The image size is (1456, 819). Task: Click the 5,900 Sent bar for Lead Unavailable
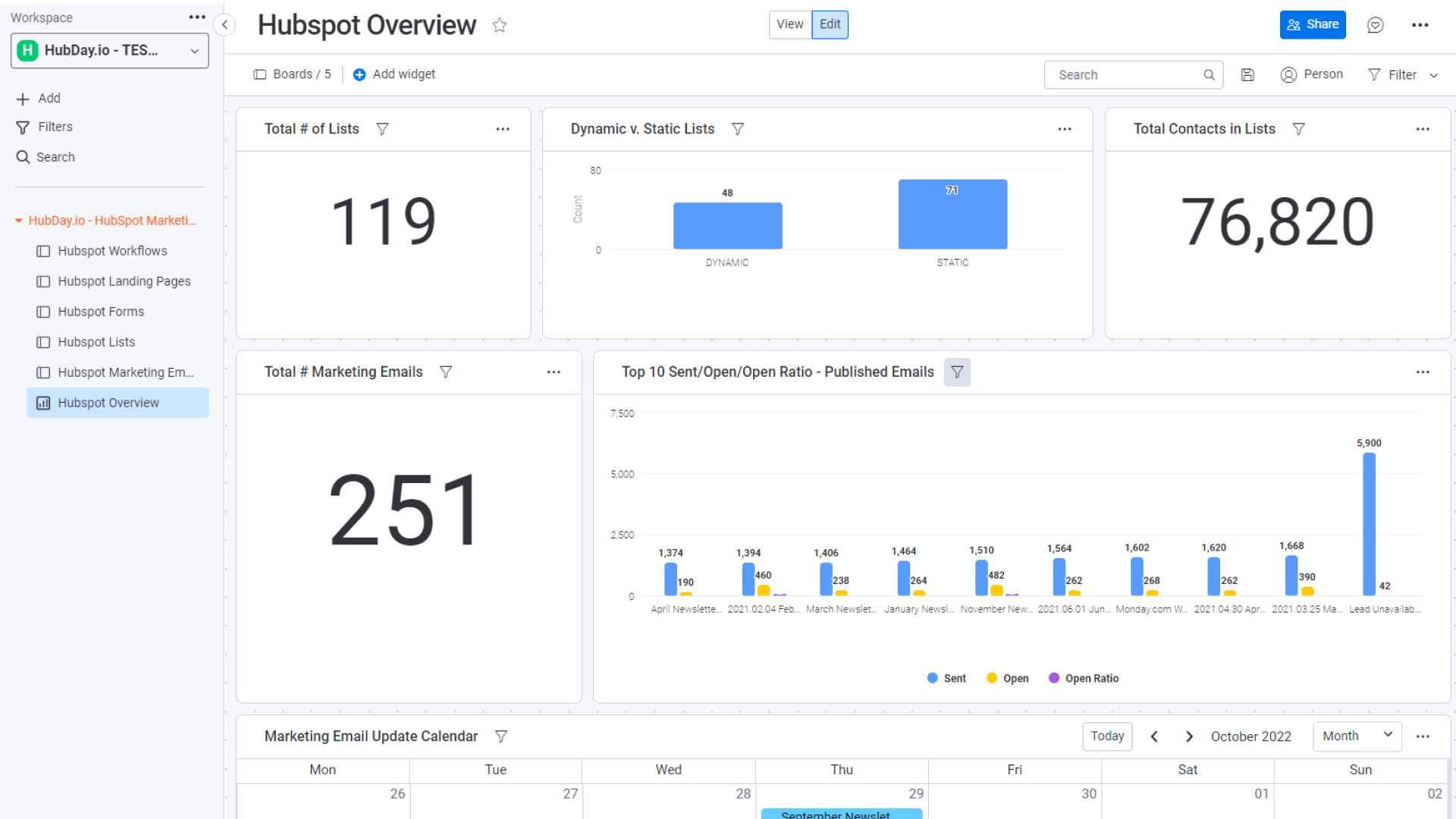1369,524
